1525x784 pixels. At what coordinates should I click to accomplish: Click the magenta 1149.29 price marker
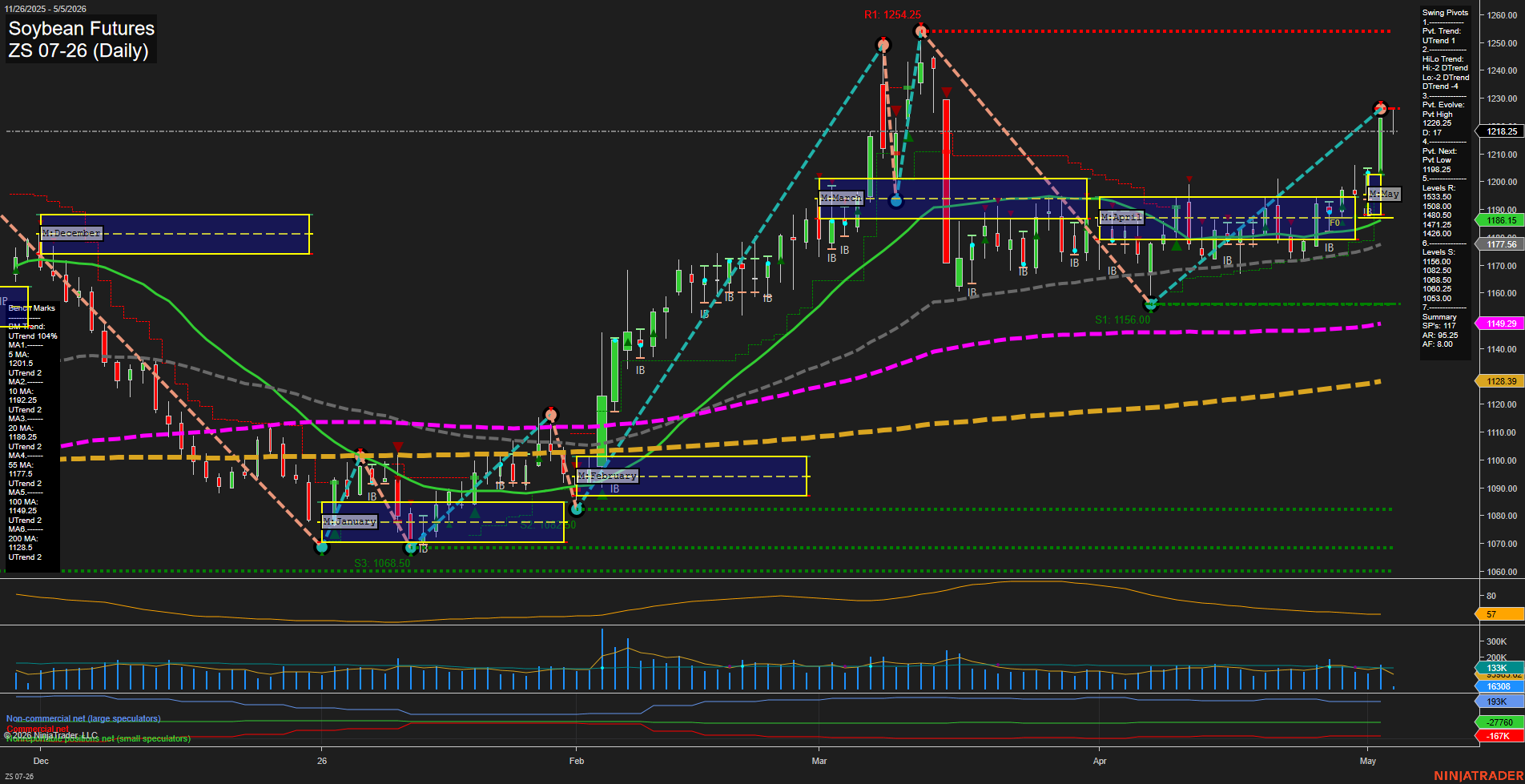point(1499,324)
